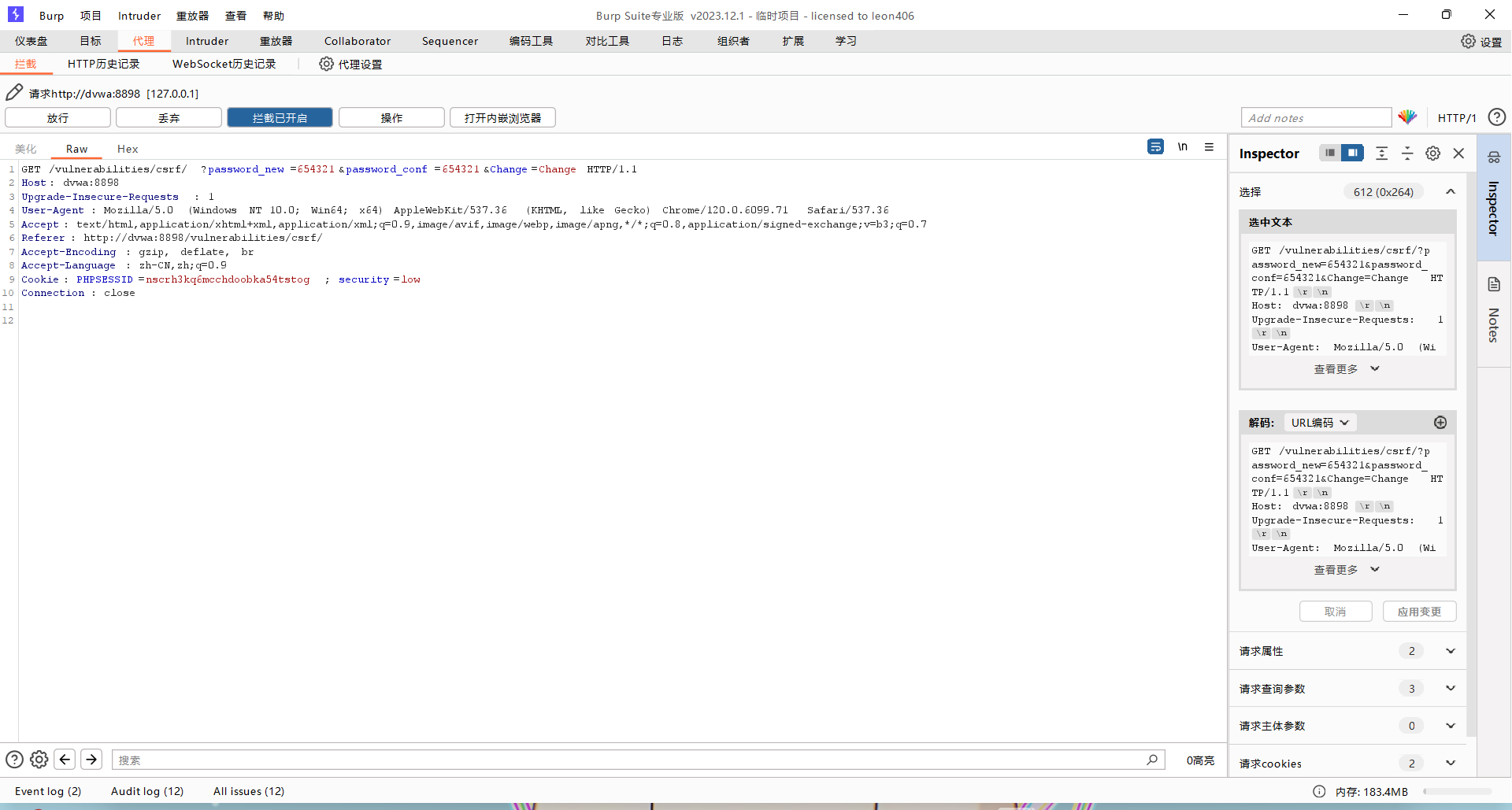Go to previous search match arrow
The image size is (1512, 810).
click(65, 759)
